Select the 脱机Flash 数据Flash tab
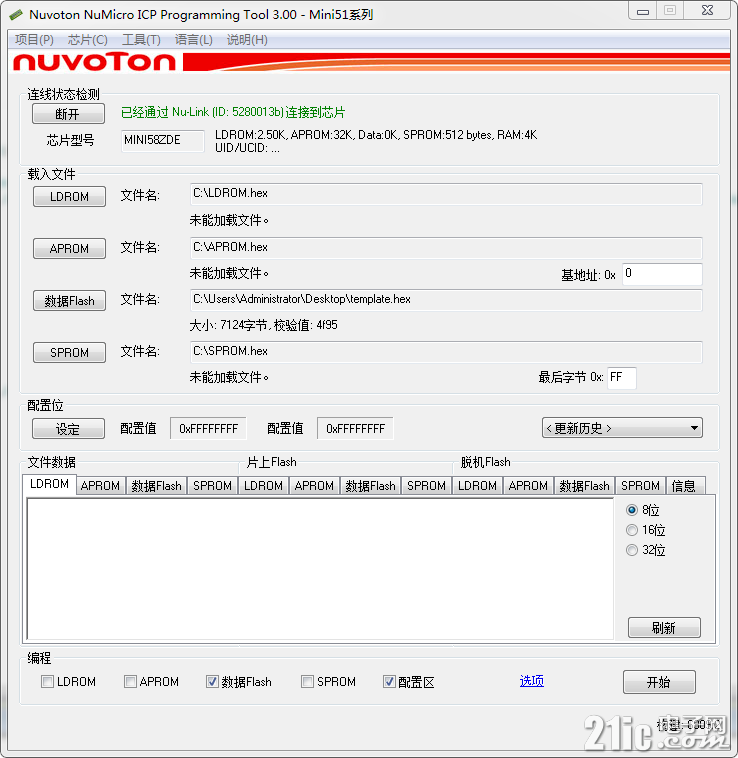 [585, 485]
